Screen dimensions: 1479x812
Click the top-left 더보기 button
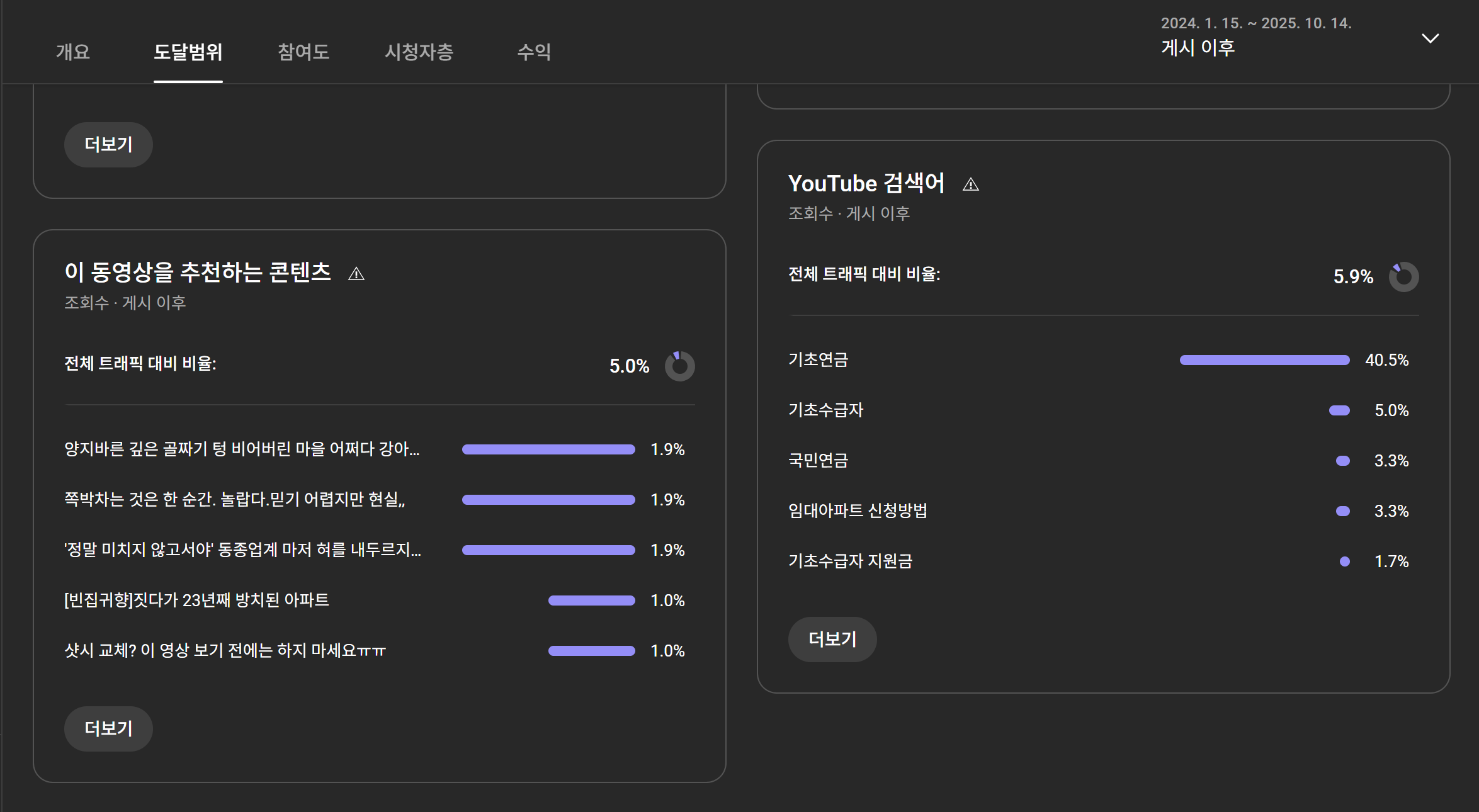click(108, 145)
